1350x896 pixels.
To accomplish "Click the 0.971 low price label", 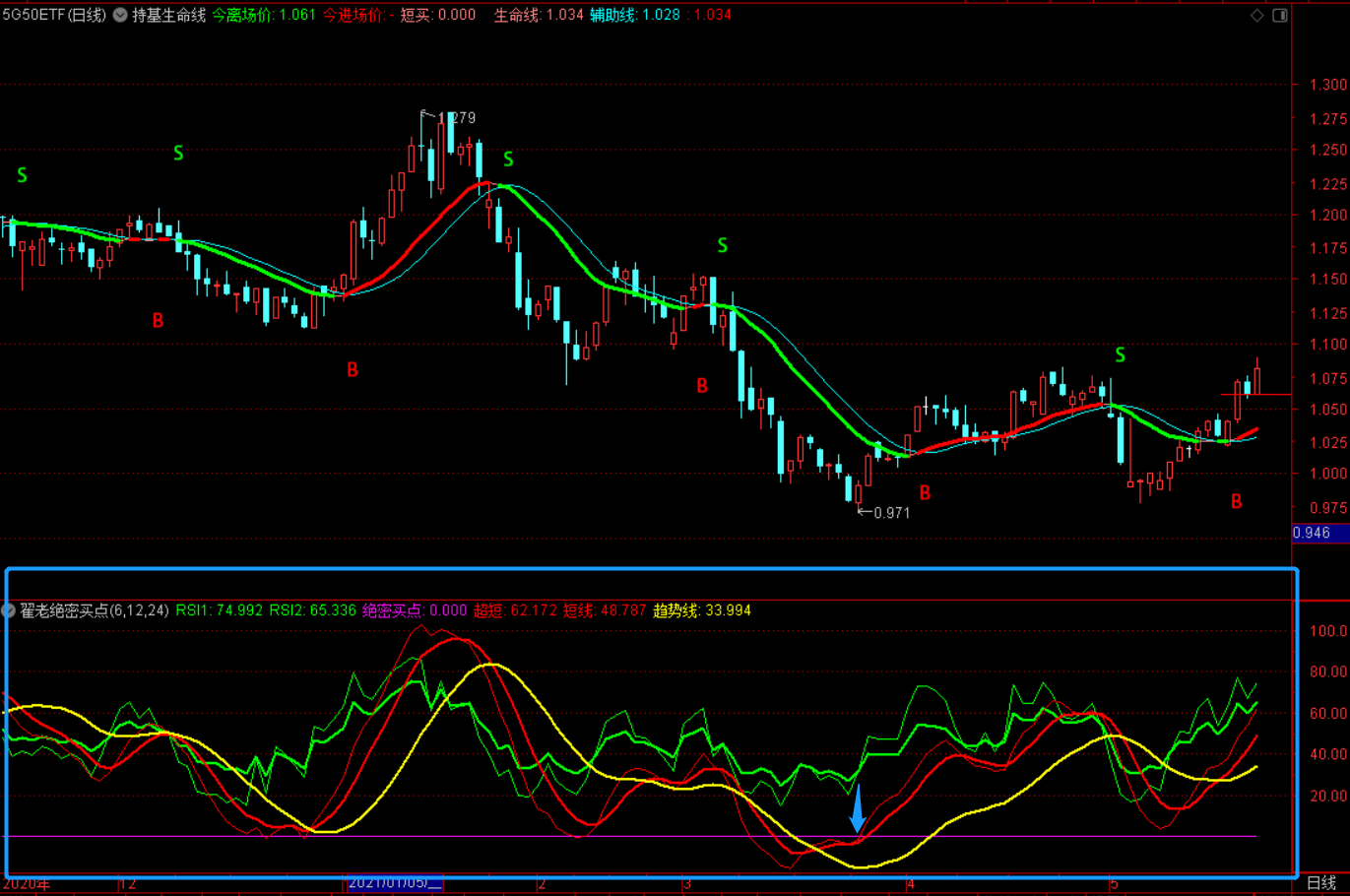I will 891,513.
